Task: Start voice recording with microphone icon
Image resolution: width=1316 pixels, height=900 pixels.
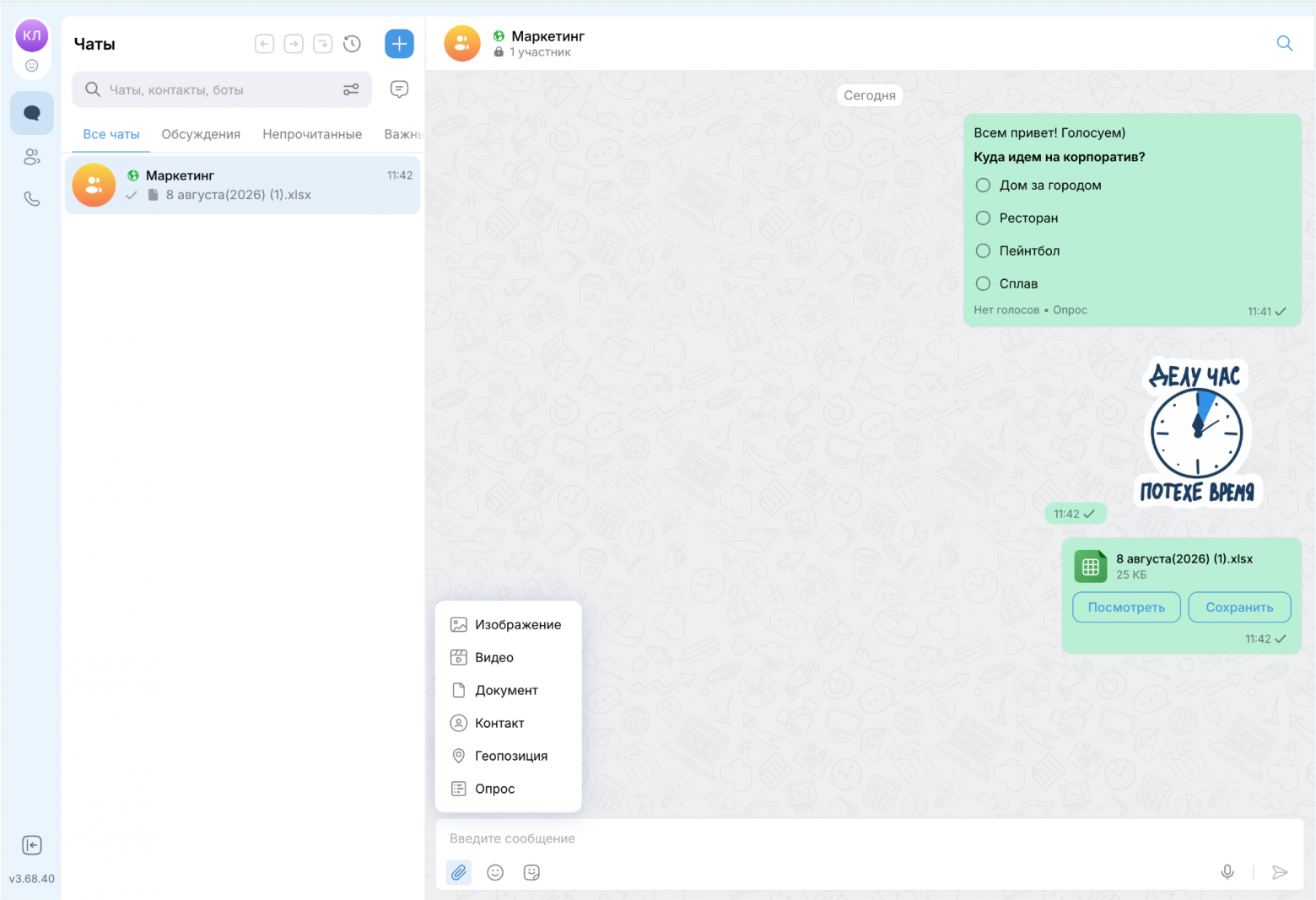Action: (x=1227, y=872)
